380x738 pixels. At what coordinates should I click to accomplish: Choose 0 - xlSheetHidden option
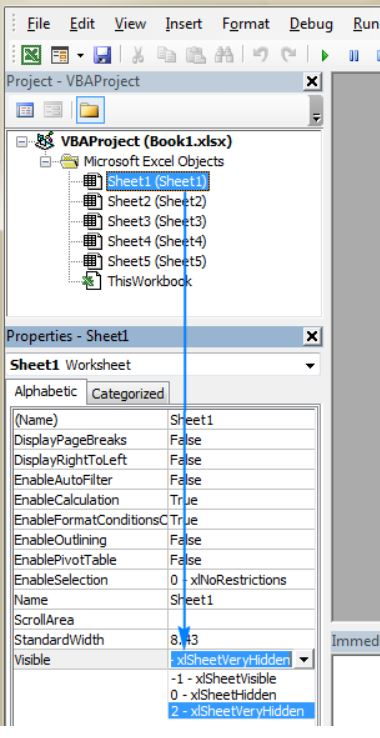click(x=241, y=695)
